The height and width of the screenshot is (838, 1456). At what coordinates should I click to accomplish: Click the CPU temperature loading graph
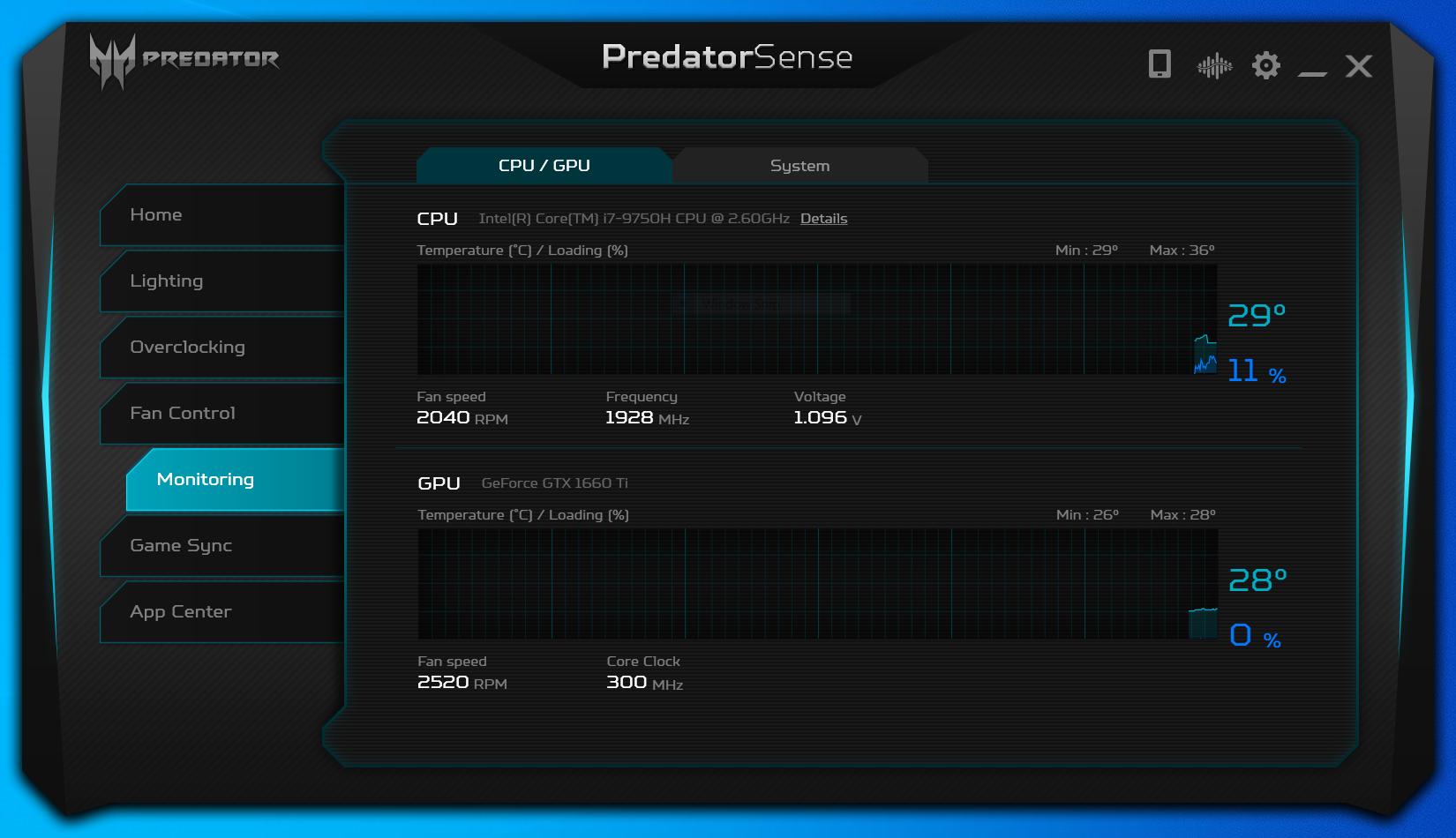click(x=817, y=319)
